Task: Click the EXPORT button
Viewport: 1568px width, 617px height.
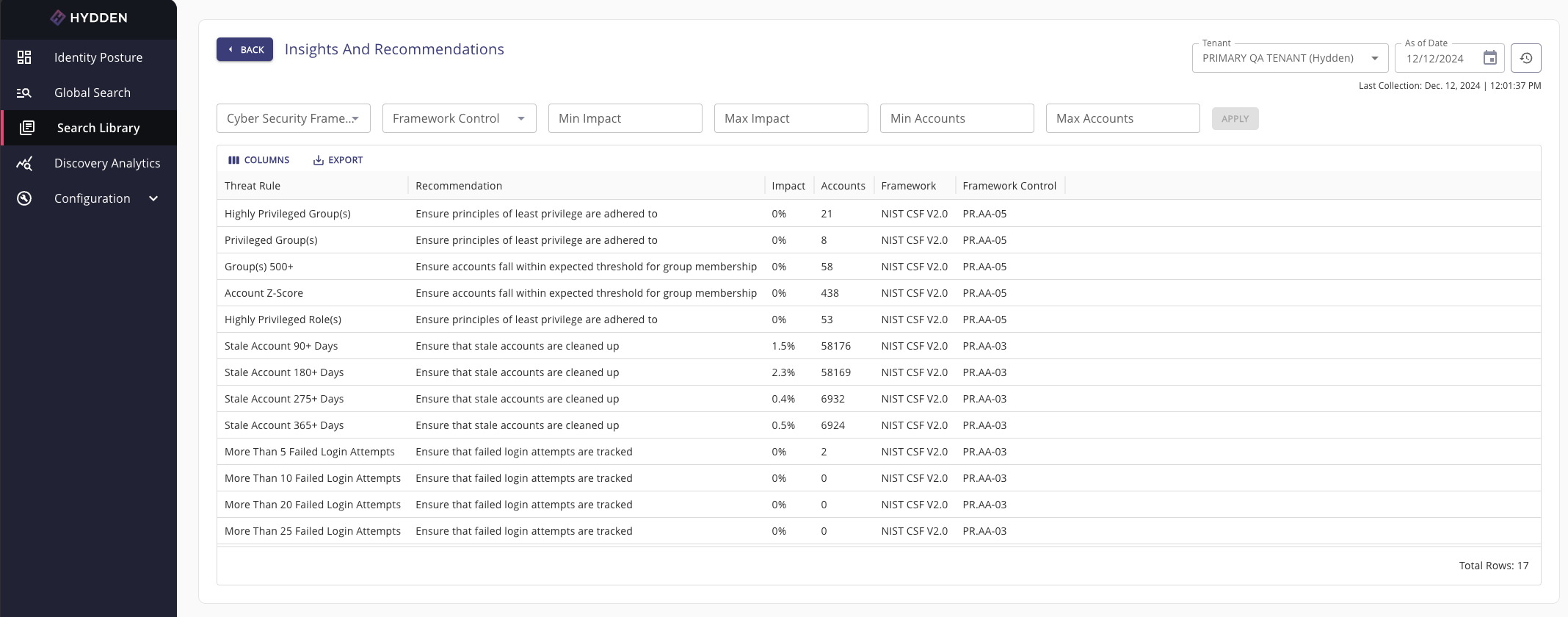Action: tap(338, 160)
